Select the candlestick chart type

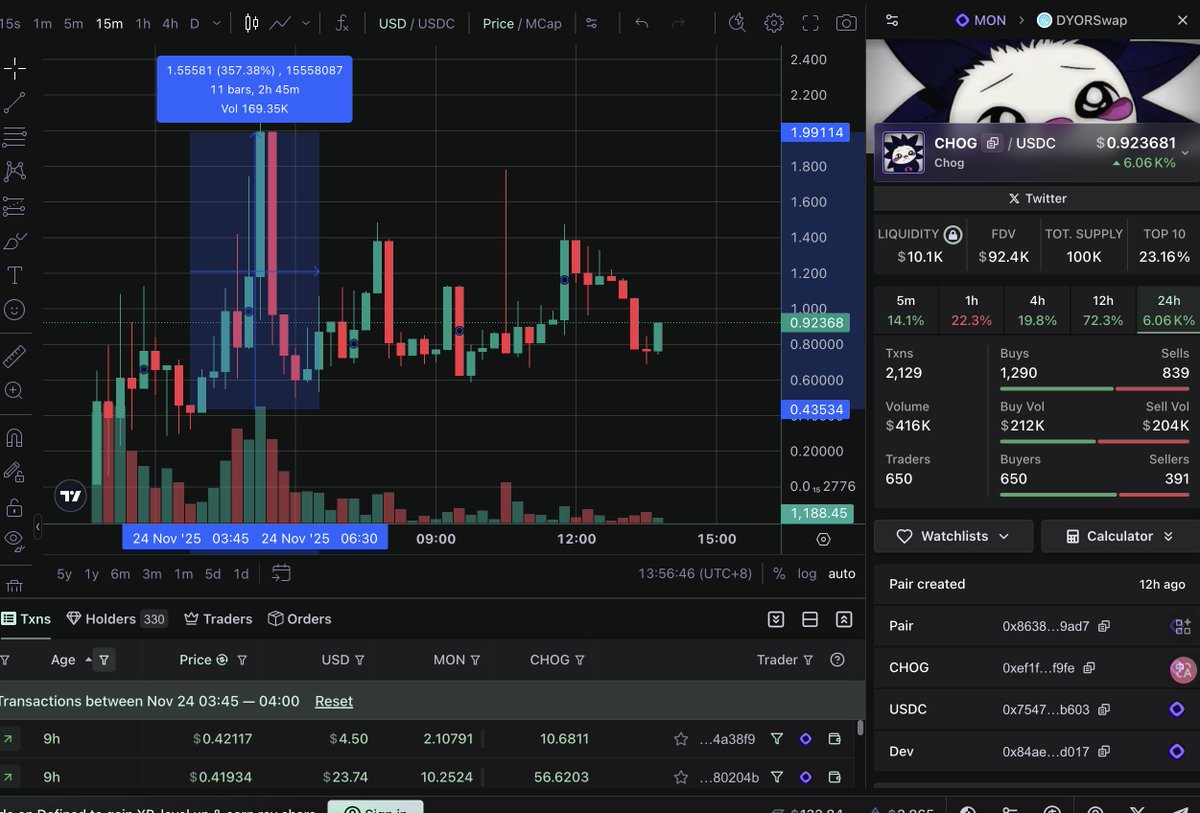click(250, 23)
